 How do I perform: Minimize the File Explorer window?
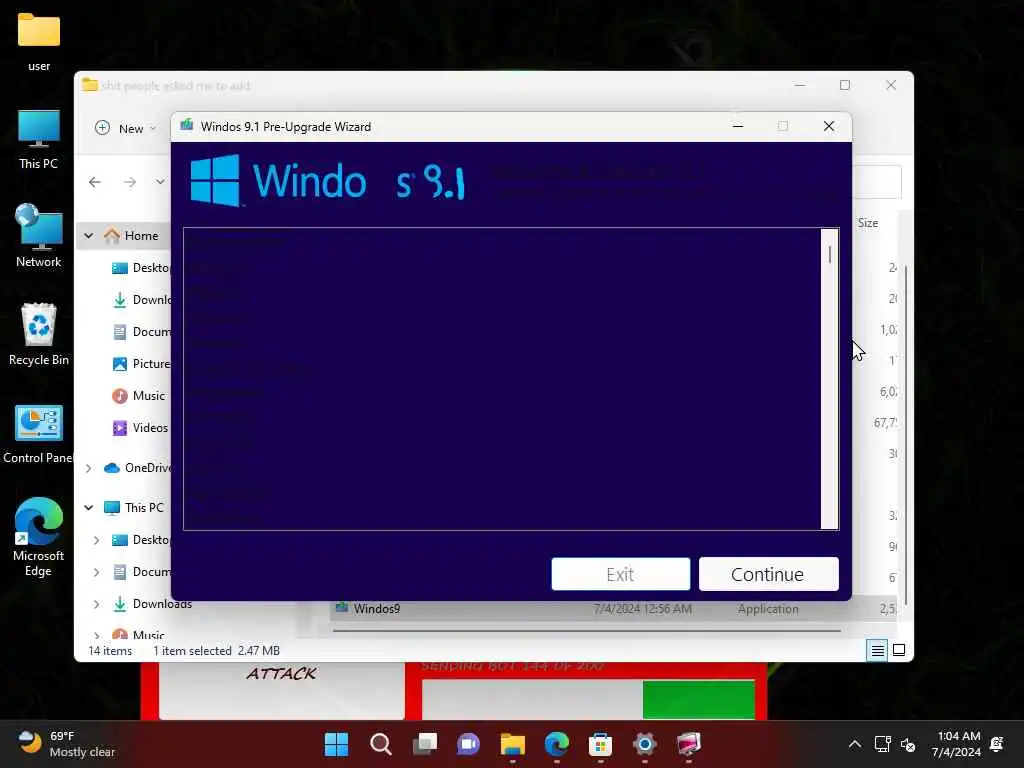800,85
